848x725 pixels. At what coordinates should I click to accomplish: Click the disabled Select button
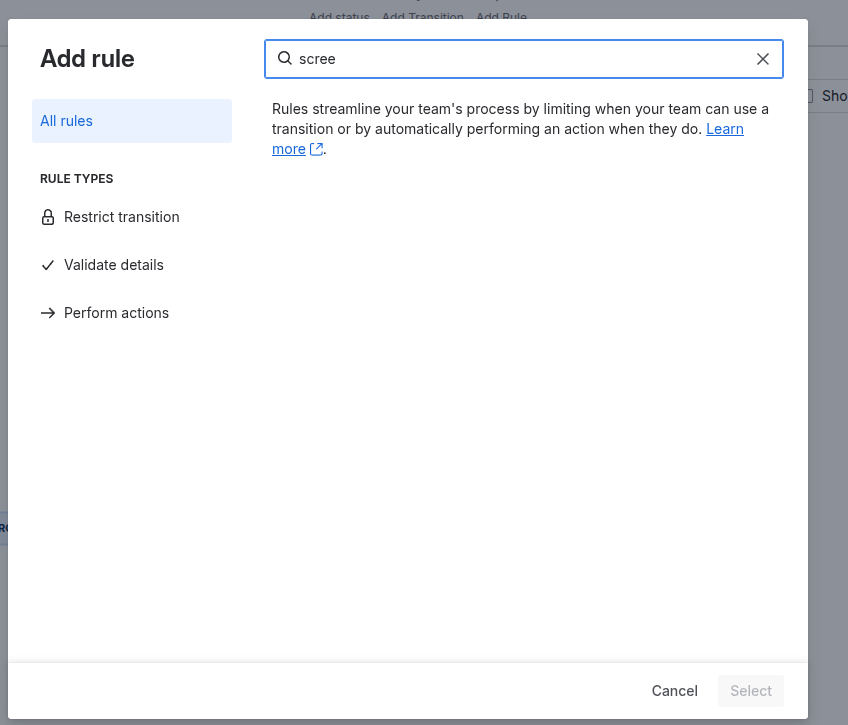click(750, 691)
